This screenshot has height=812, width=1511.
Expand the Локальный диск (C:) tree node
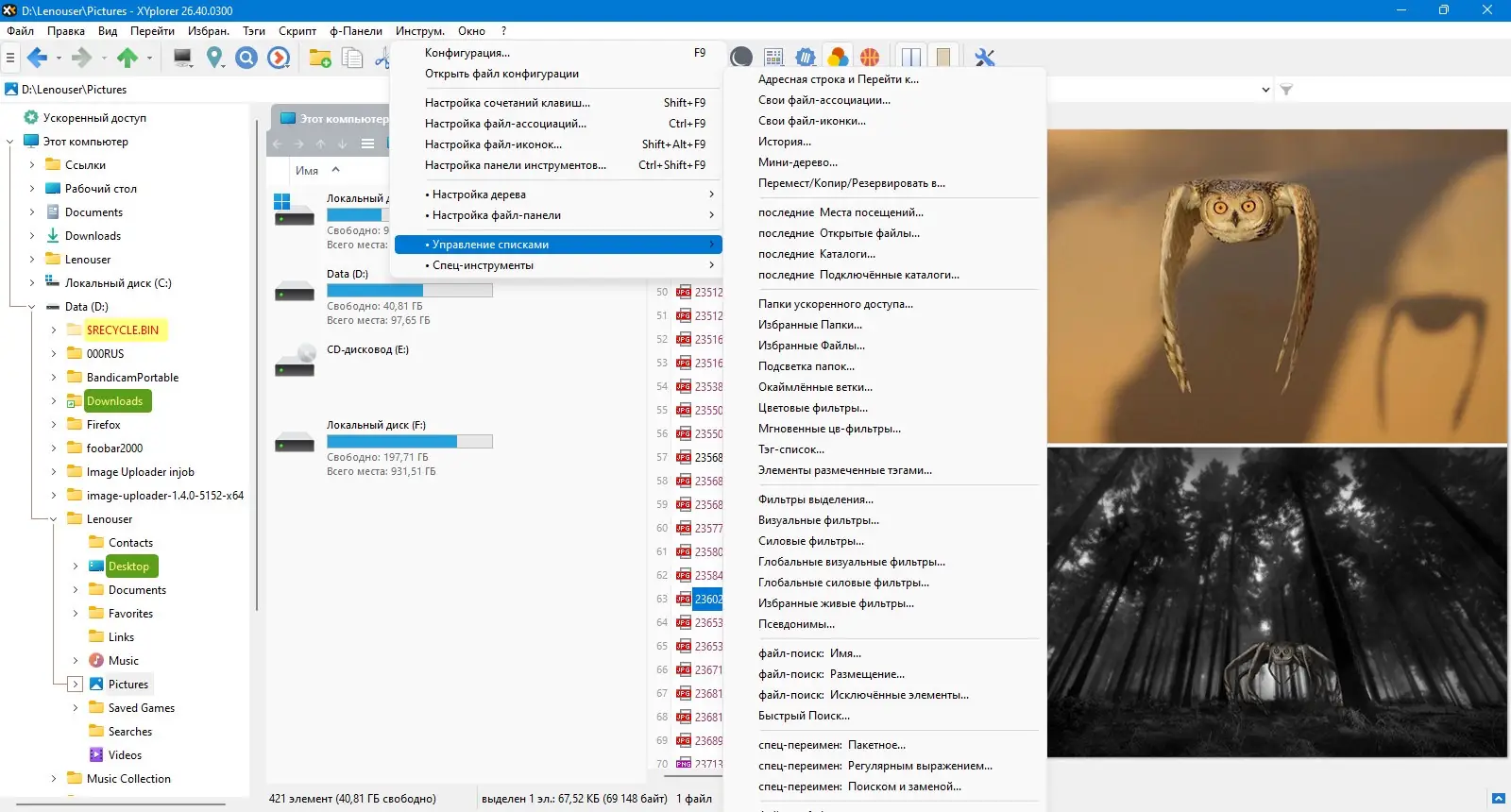[31, 283]
